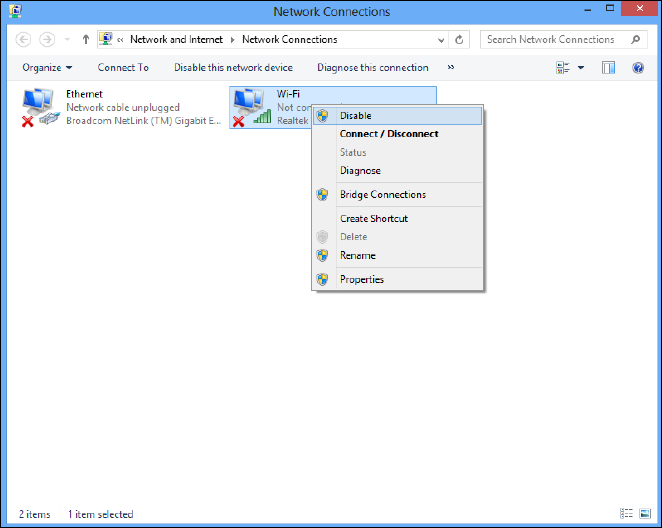662x528 pixels.
Task: Click the '2 items' status bar text
Action: click(x=34, y=514)
